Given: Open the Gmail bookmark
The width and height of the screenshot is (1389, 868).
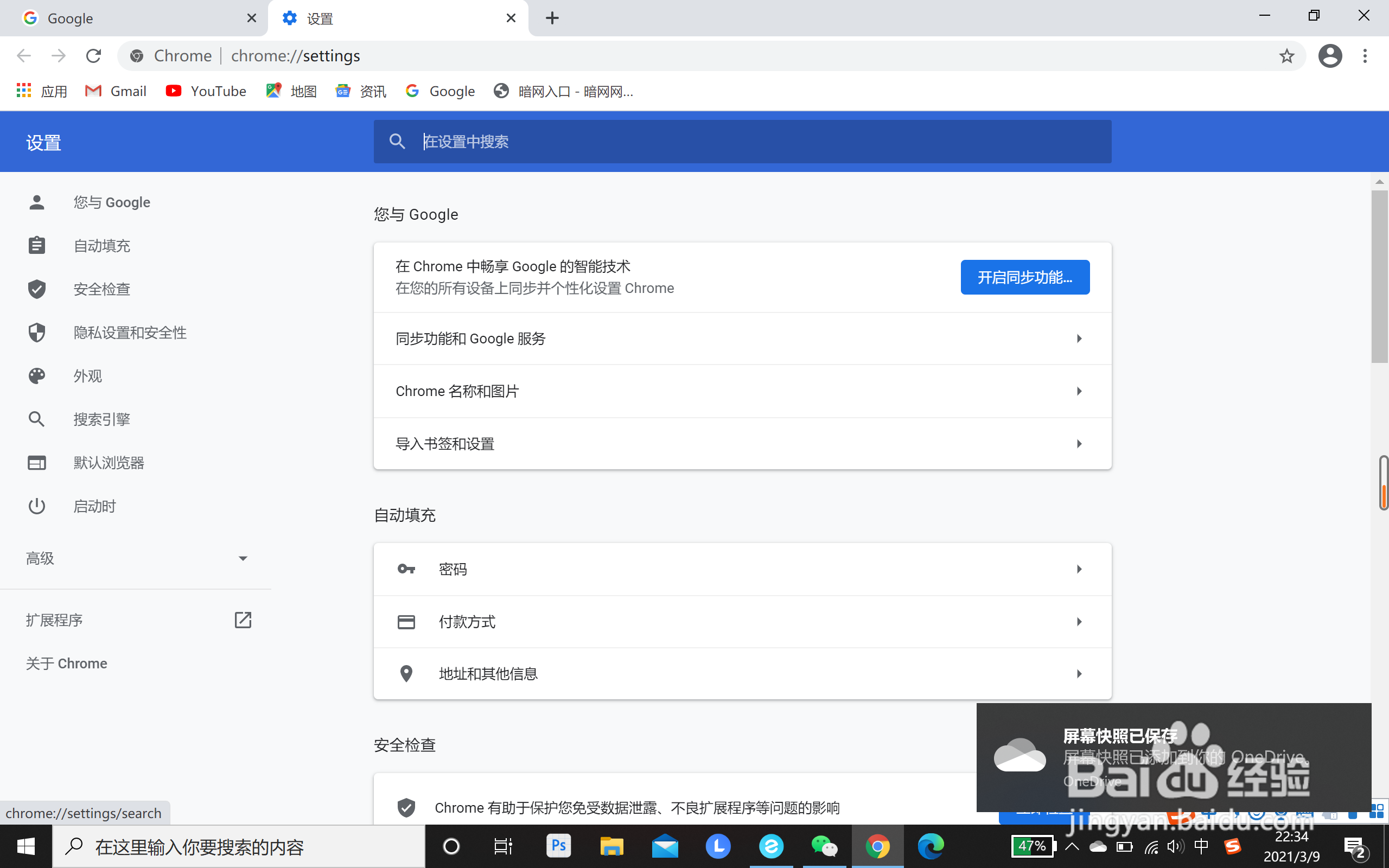Looking at the screenshot, I should [x=116, y=91].
